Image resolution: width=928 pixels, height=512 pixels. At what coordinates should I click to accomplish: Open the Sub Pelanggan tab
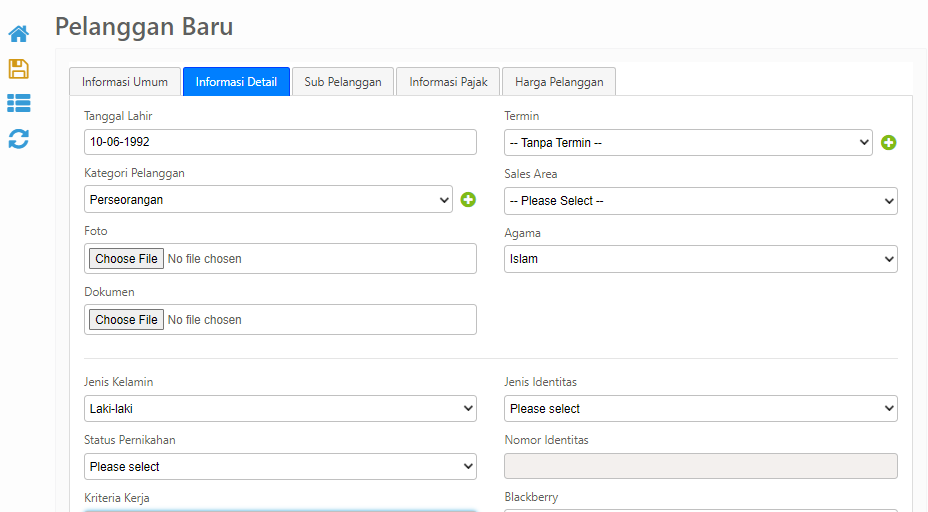[343, 82]
